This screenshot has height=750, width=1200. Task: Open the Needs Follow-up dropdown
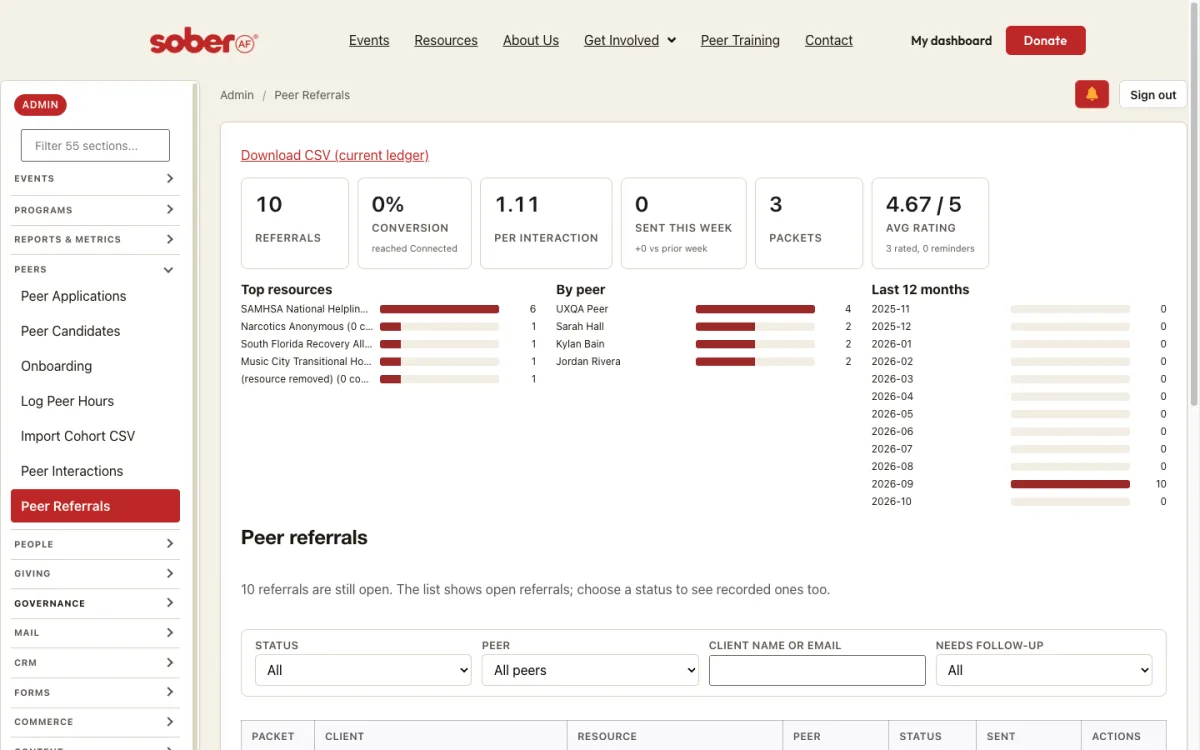point(1044,670)
